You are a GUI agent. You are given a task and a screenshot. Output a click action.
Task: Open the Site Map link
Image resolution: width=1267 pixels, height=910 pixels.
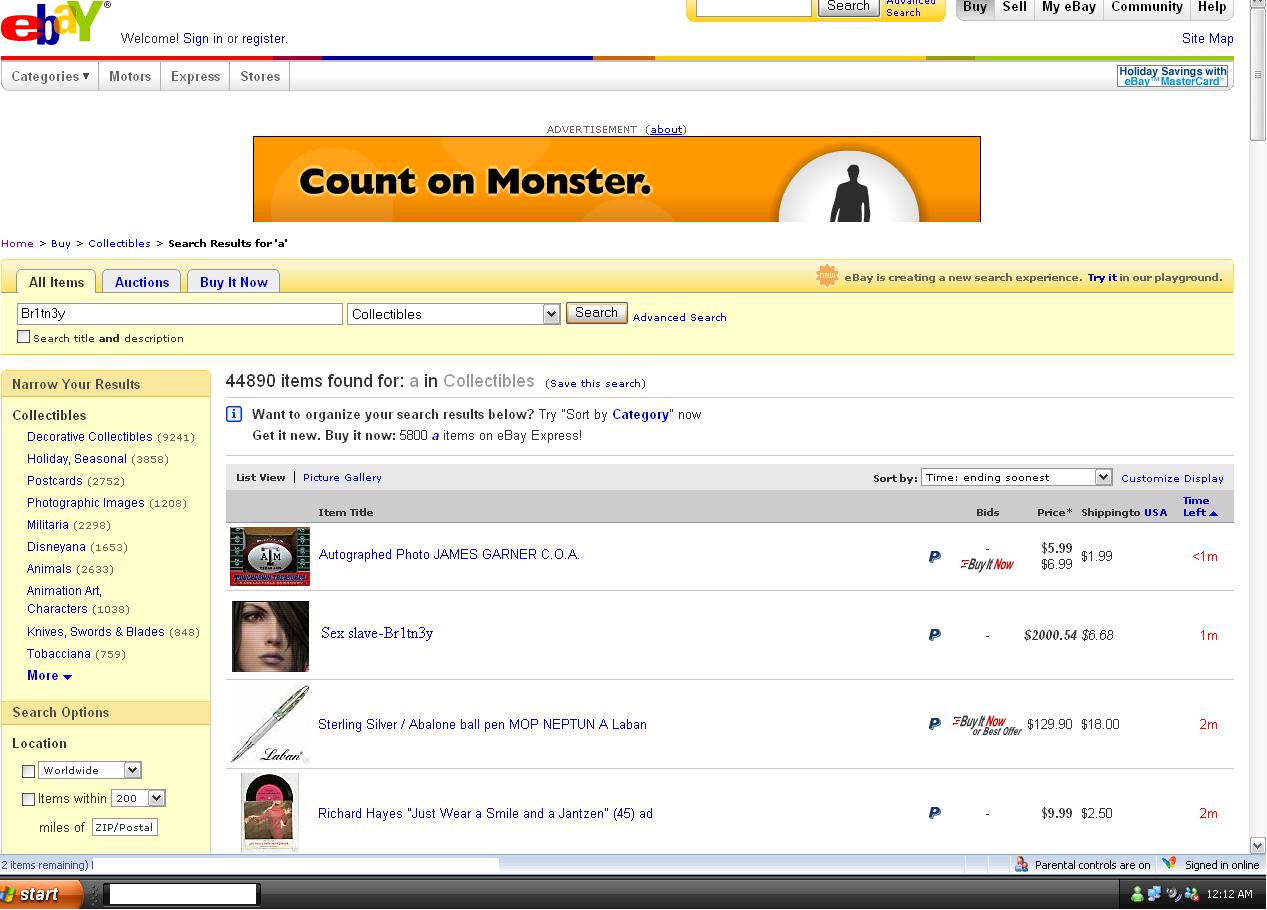coord(1207,38)
